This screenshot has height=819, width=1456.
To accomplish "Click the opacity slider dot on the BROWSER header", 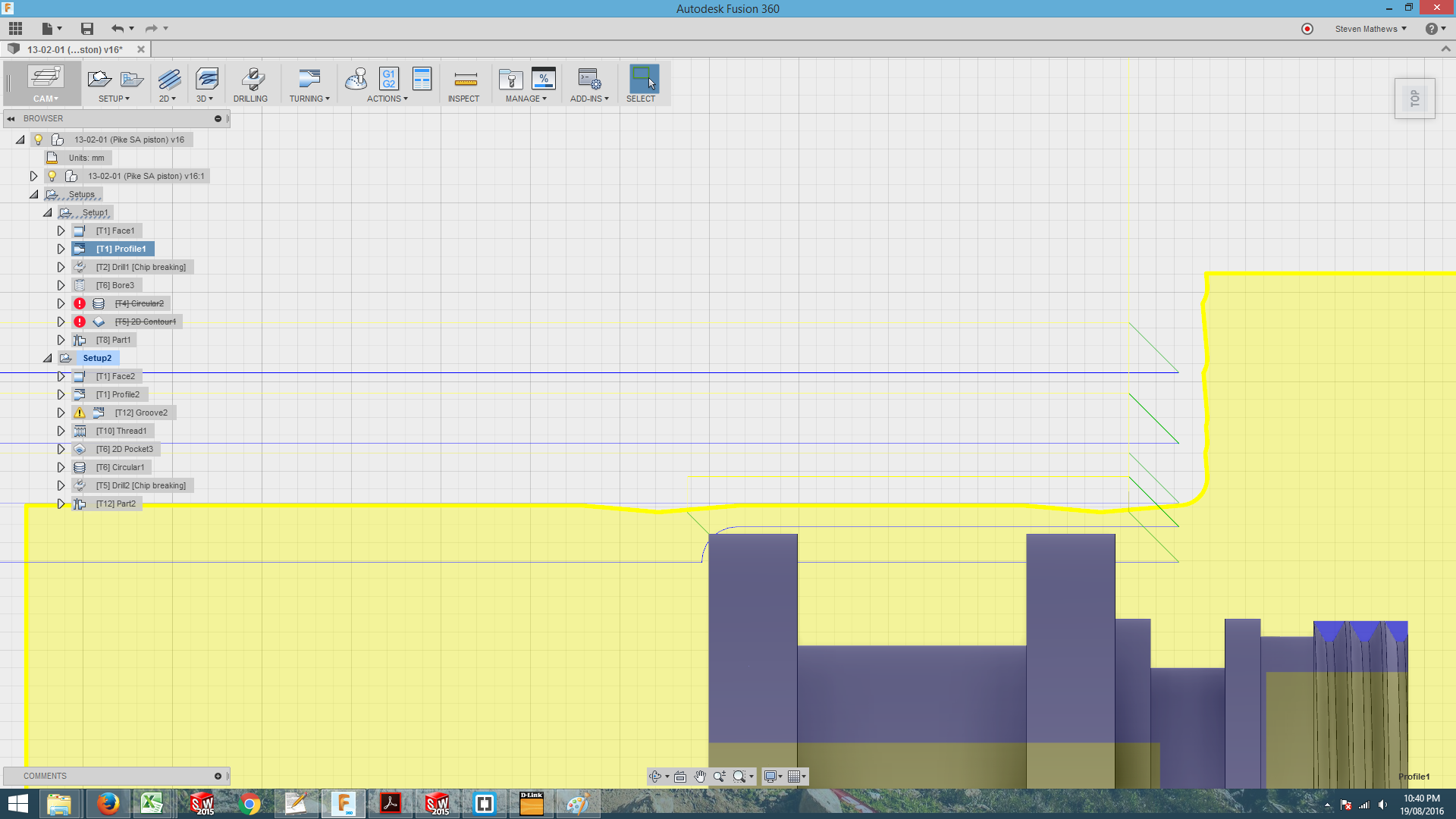I will pyautogui.click(x=218, y=118).
